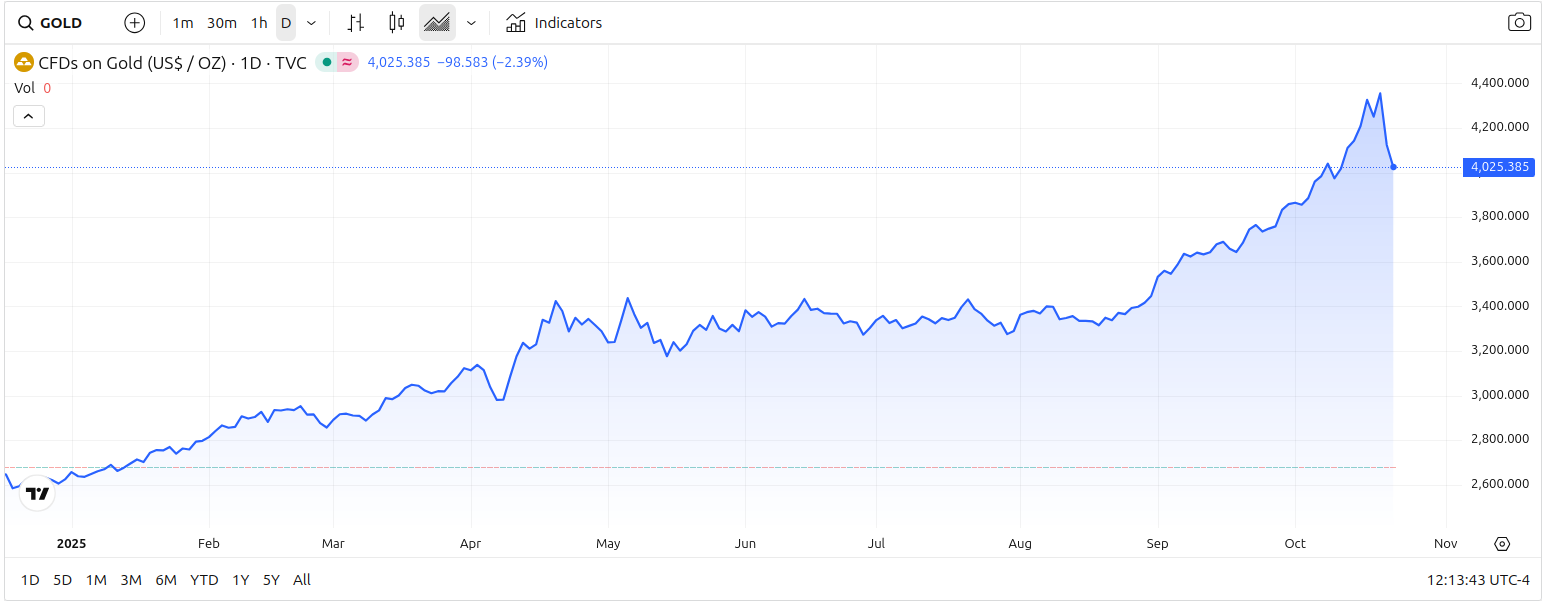This screenshot has height=606, width=1544.
Task: Set range to 1D
Action: coord(30,580)
